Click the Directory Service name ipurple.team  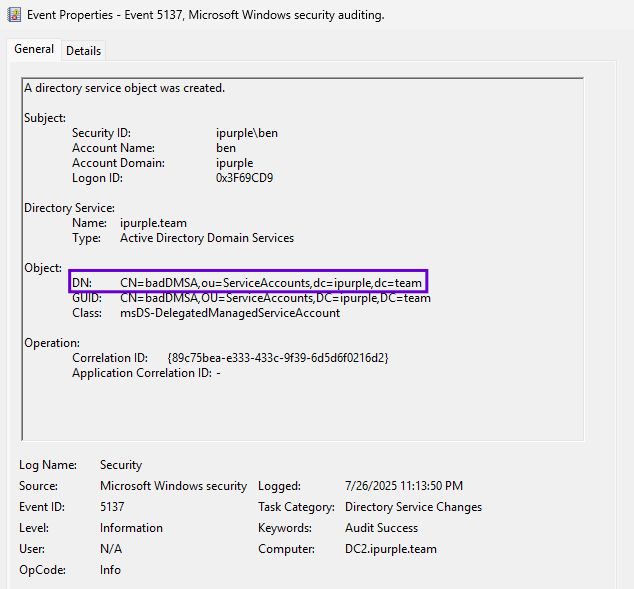[x=153, y=223]
